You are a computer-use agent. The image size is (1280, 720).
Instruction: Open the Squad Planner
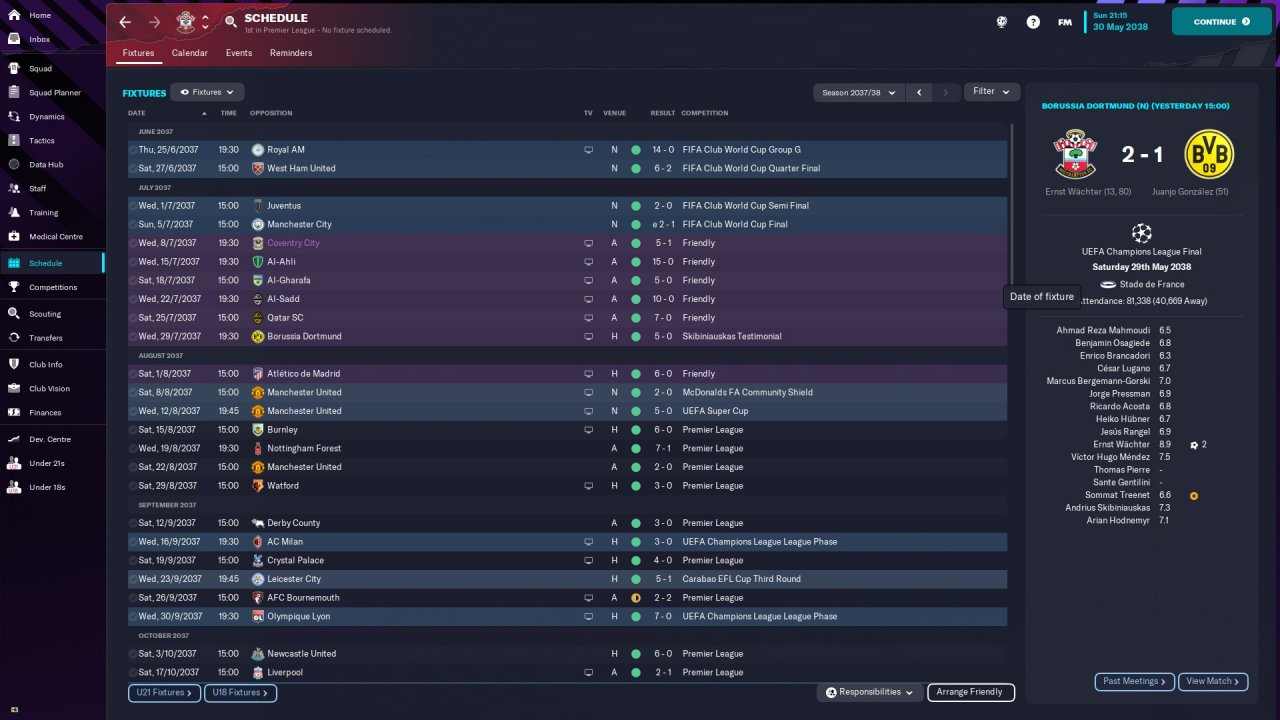pyautogui.click(x=54, y=93)
